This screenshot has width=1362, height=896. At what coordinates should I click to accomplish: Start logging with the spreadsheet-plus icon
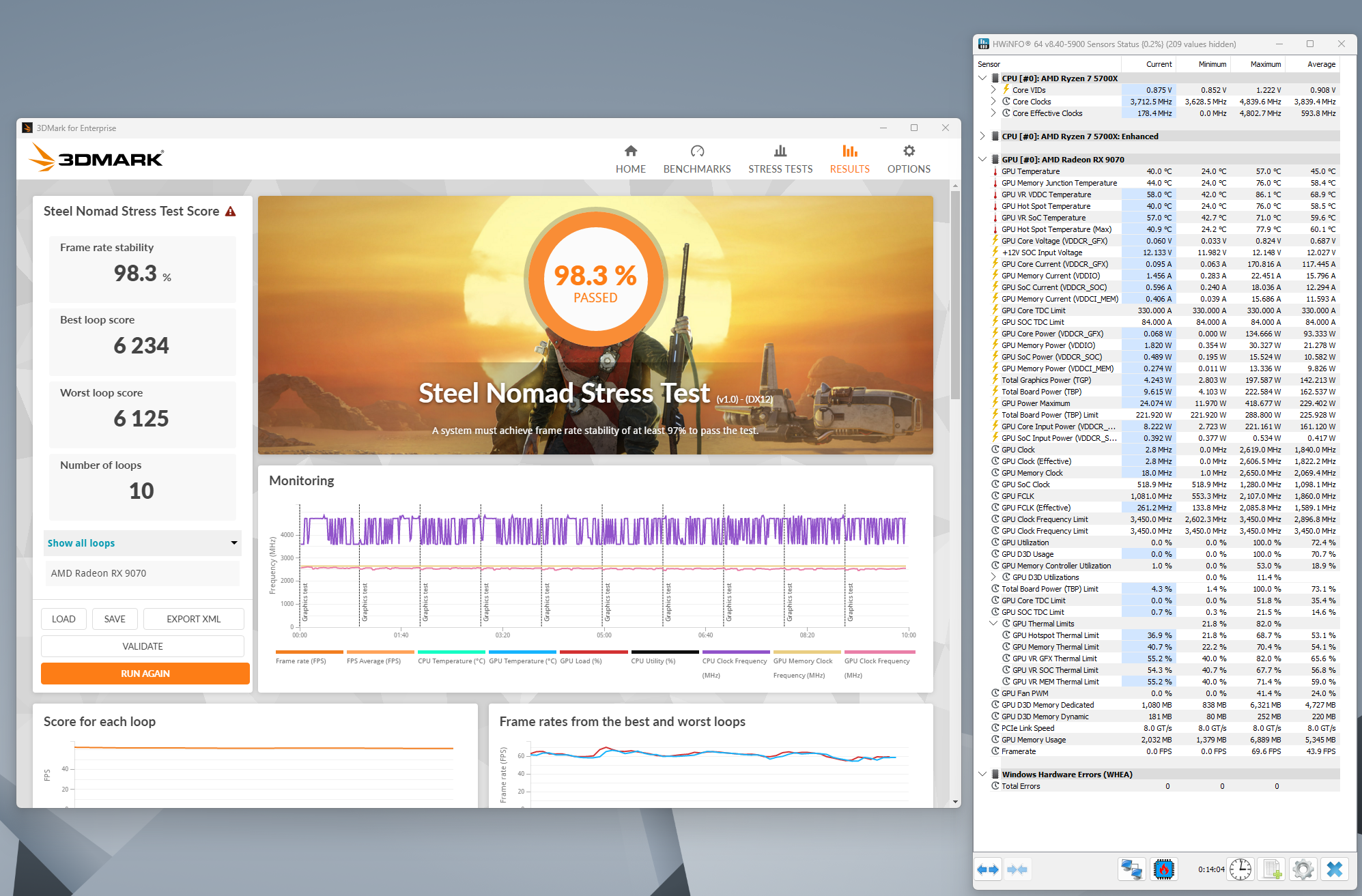(x=1272, y=869)
